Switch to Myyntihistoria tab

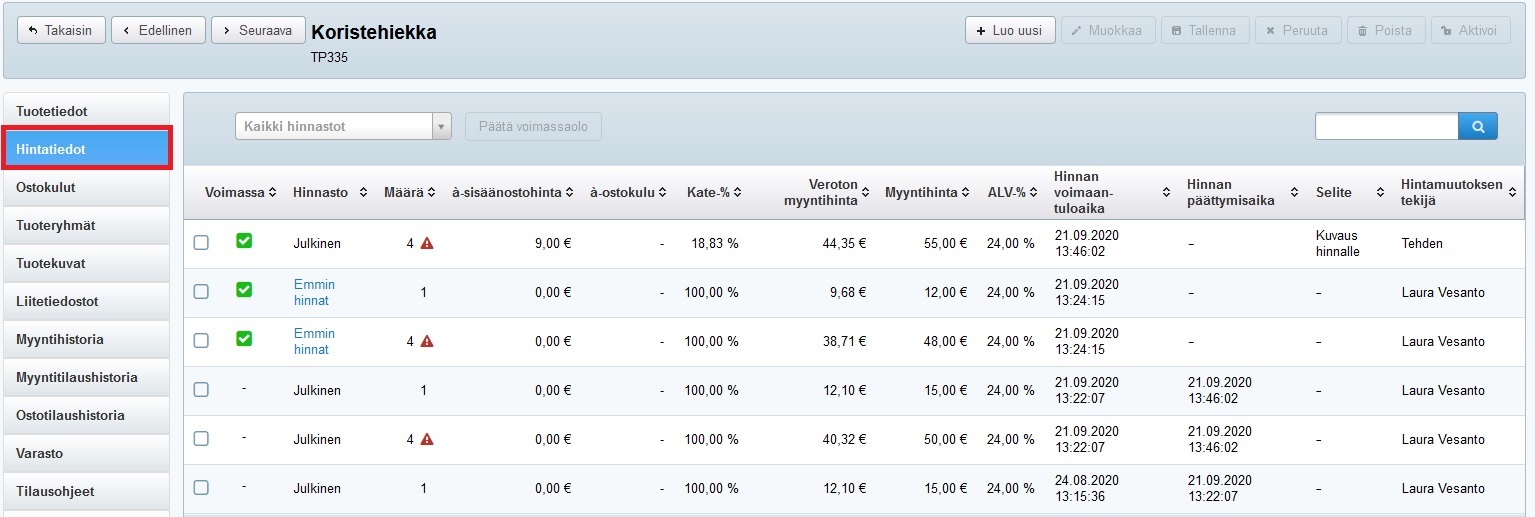tap(87, 339)
